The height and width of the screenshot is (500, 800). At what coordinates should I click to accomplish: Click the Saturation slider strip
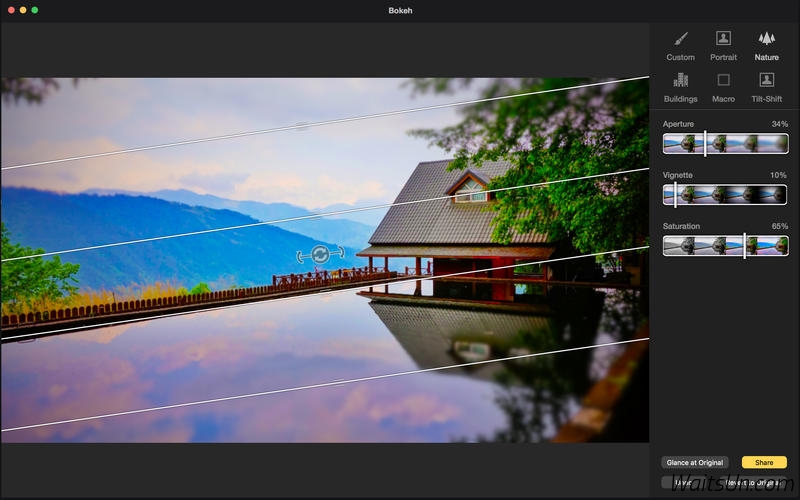pos(725,245)
